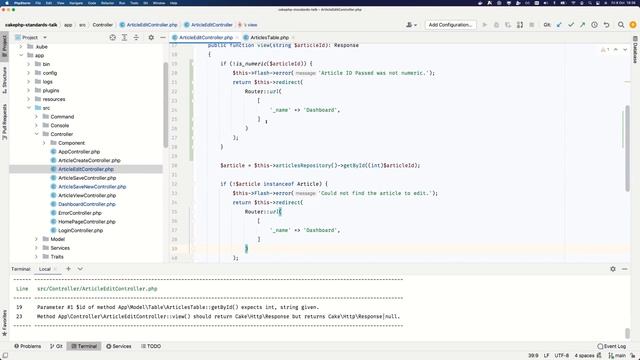The width and height of the screenshot is (640, 360).
Task: Open HomePageController.php file
Action: click(87, 222)
